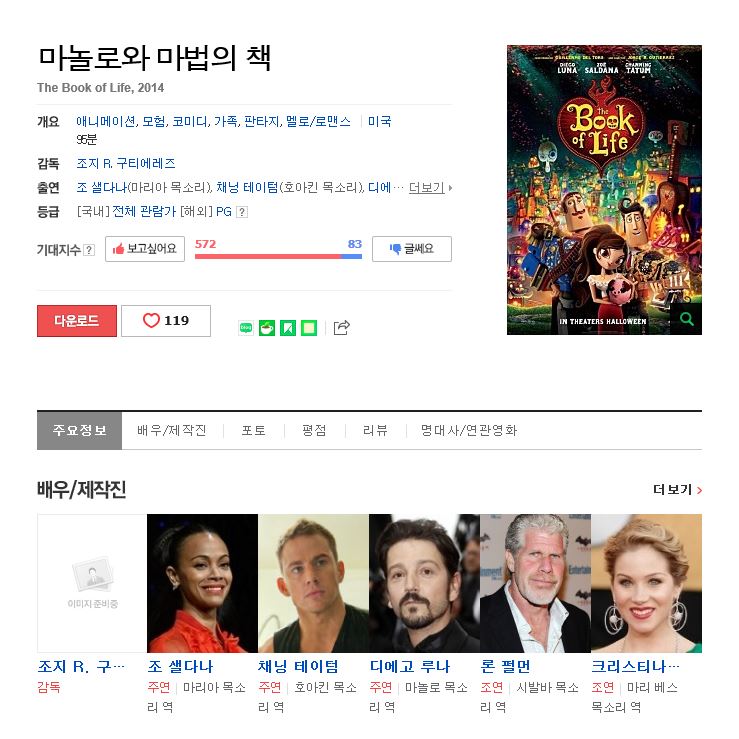
Task: Click the red 다운로드 button
Action: (x=77, y=321)
